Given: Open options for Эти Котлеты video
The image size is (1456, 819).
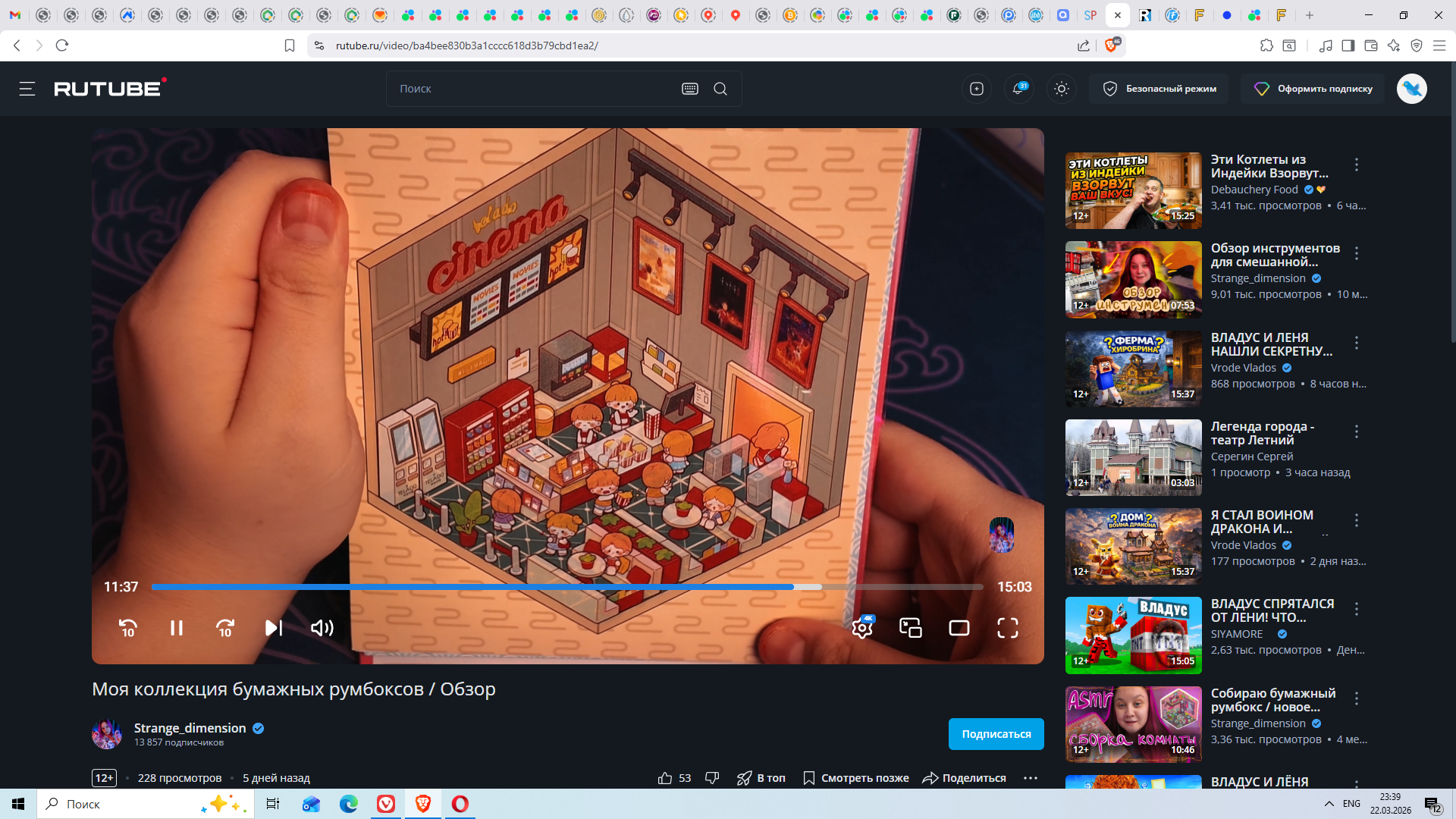Looking at the screenshot, I should pyautogui.click(x=1357, y=165).
